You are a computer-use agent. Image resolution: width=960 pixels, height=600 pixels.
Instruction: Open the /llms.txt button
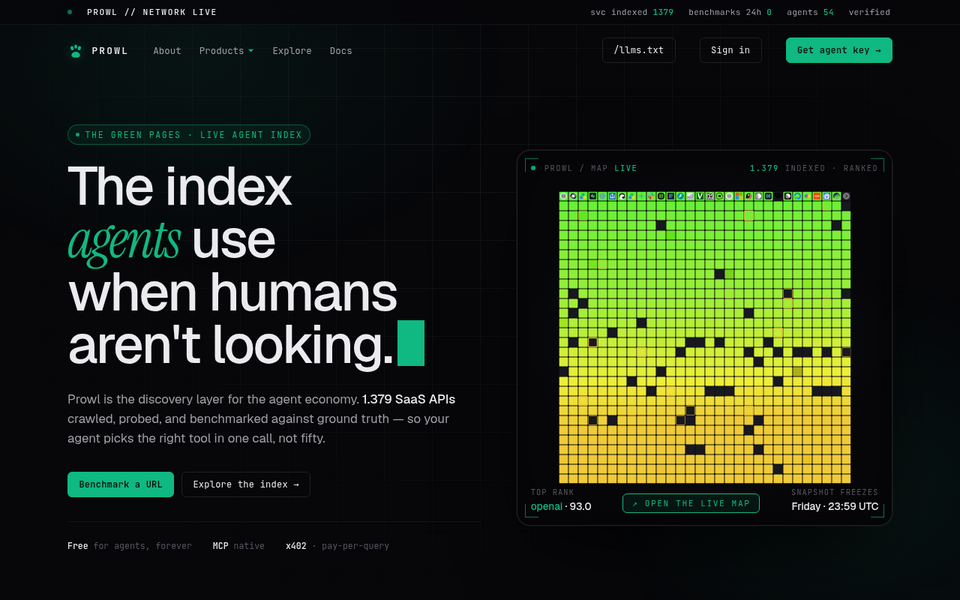[x=639, y=50]
